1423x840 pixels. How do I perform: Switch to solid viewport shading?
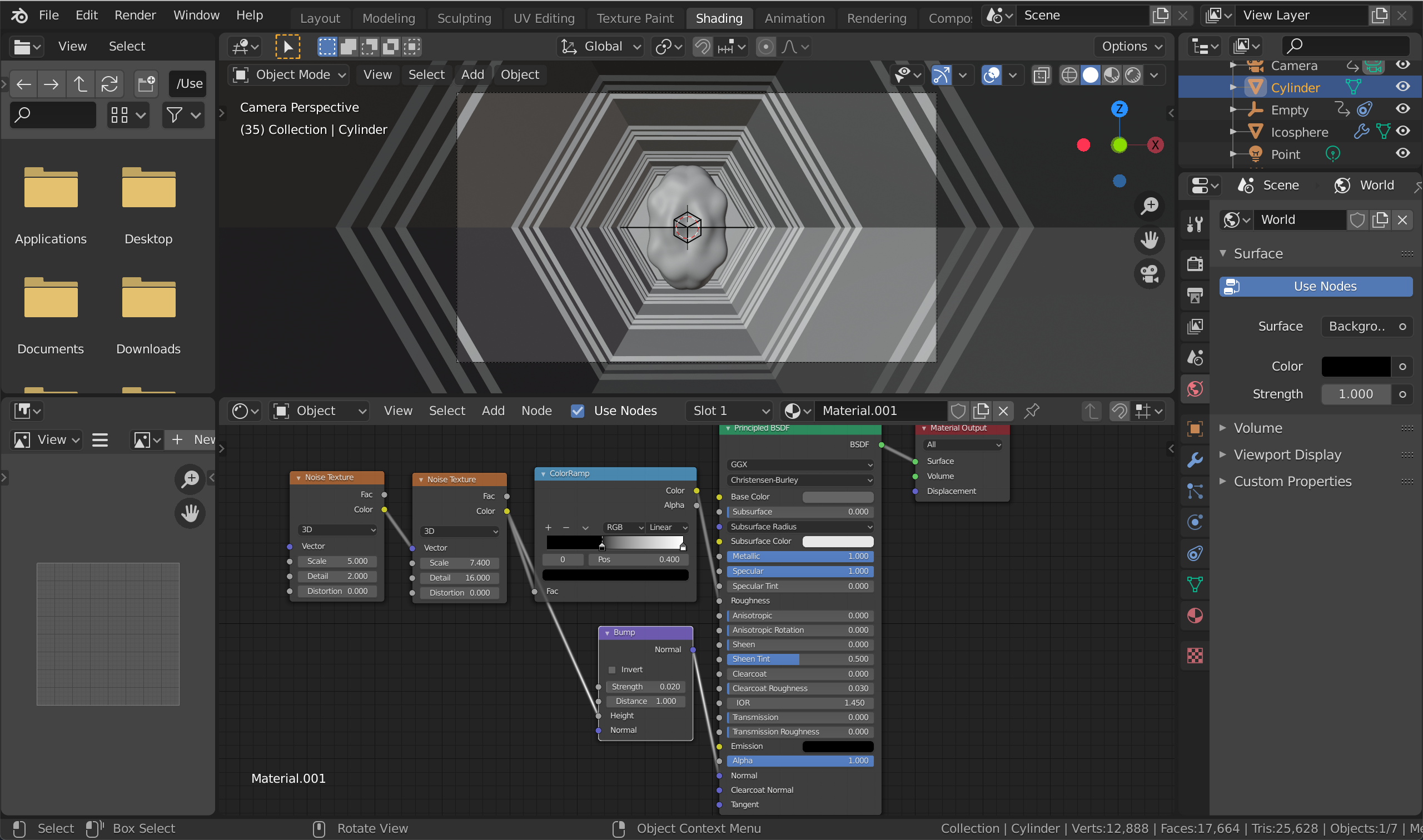[1090, 74]
